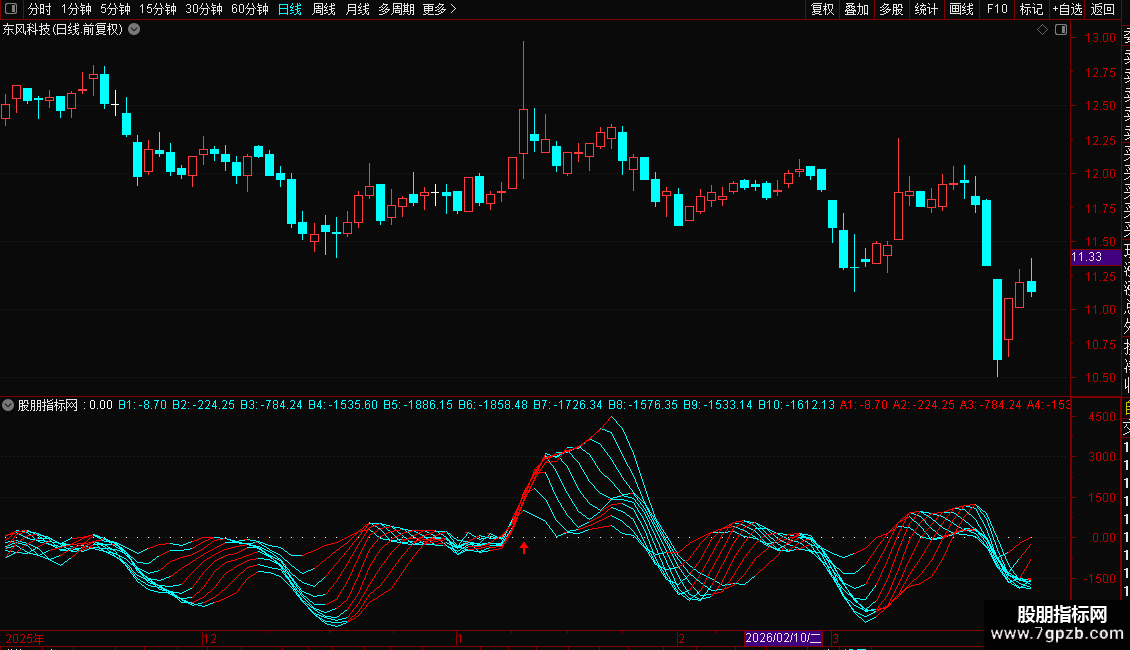Activate the 画线 drawing tools
Image resolution: width=1130 pixels, height=650 pixels.
point(961,9)
